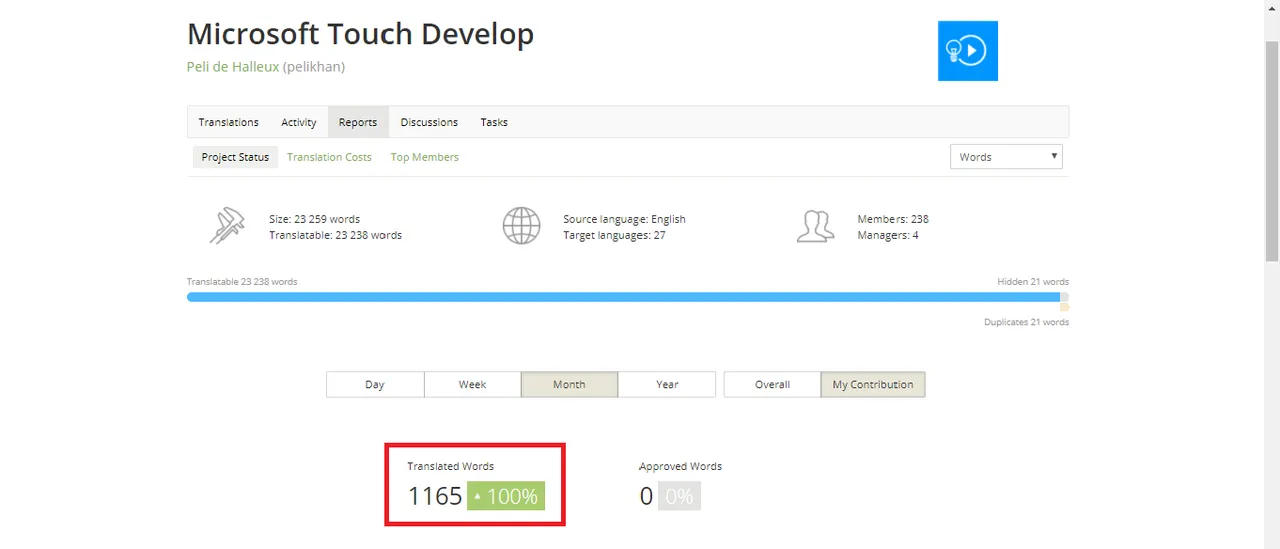The height and width of the screenshot is (549, 1280).
Task: Click the 'Target languages: 27' text
Action: pyautogui.click(x=614, y=235)
